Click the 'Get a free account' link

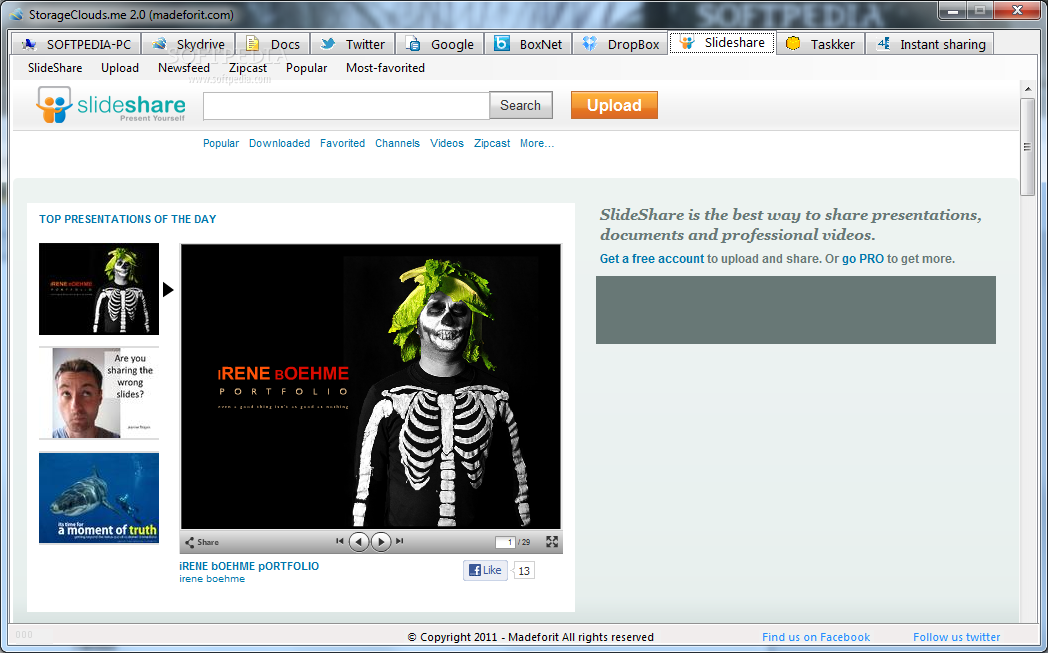click(652, 259)
